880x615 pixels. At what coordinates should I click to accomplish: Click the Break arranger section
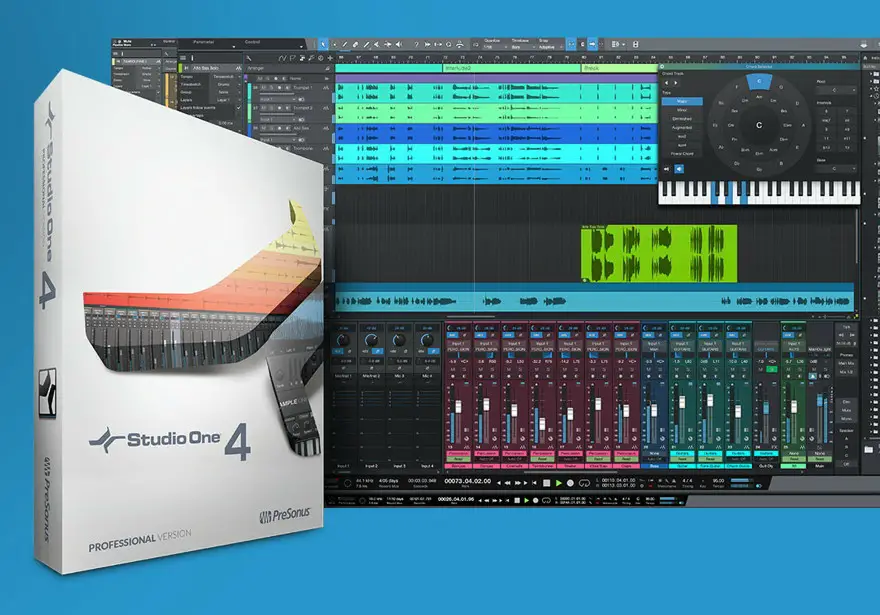[619, 68]
